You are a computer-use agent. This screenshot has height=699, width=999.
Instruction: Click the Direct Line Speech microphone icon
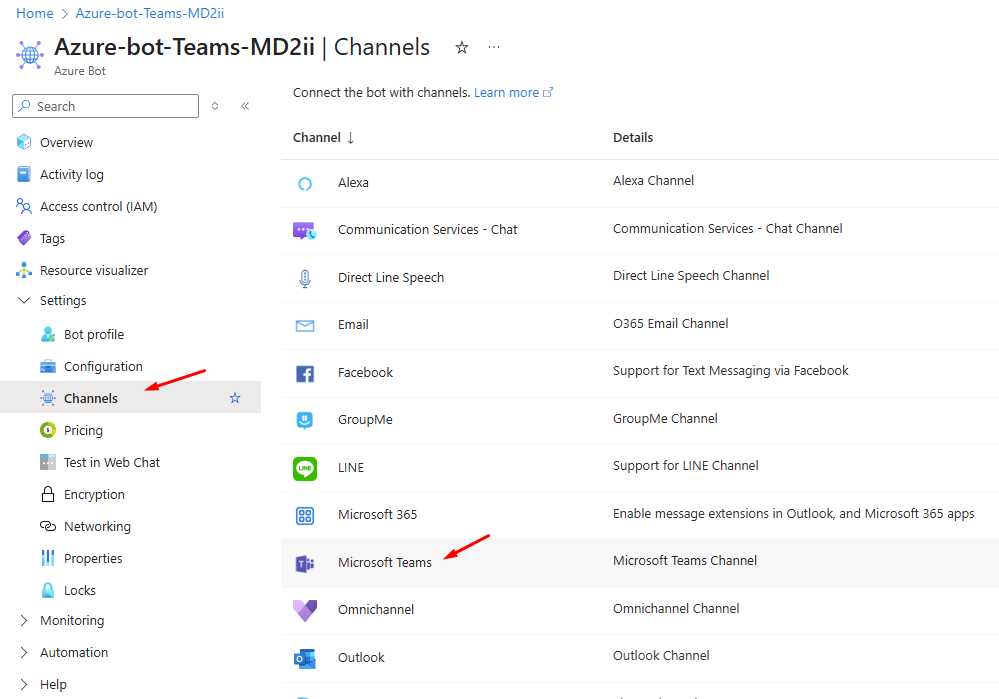[305, 278]
